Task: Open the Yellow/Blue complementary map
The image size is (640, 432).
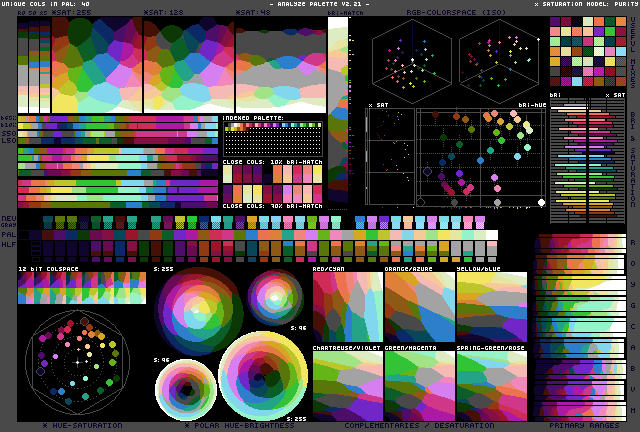Action: [491, 307]
